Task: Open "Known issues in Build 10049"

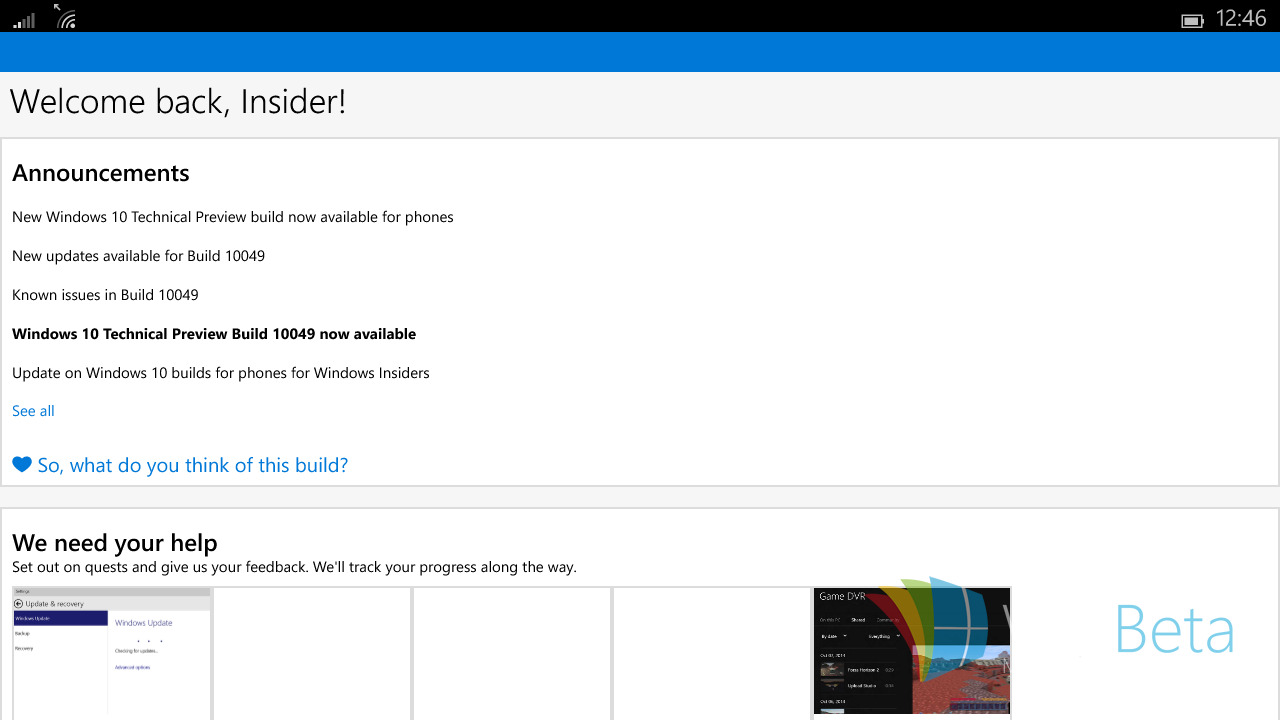Action: (105, 295)
